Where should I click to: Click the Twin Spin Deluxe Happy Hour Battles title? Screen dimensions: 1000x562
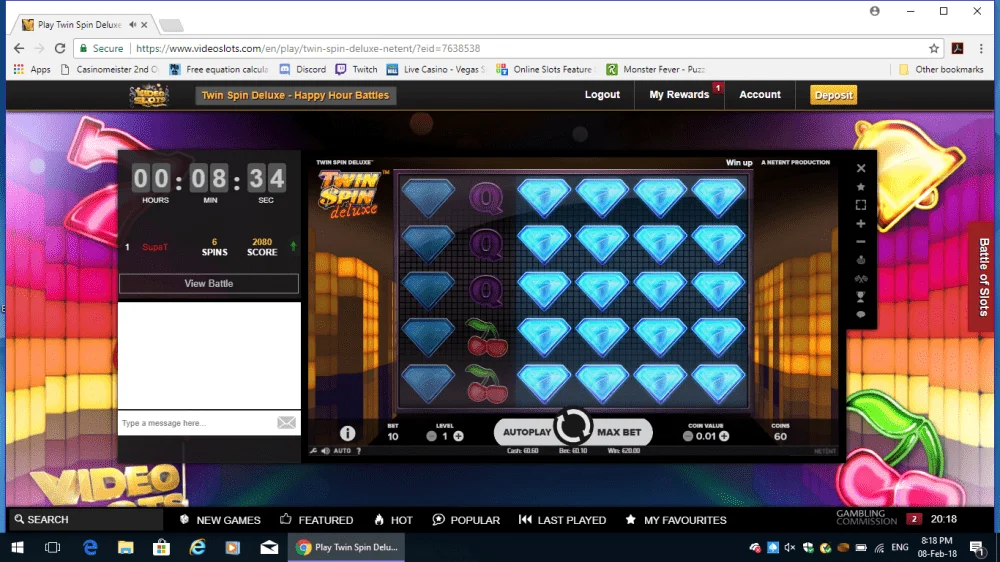pyautogui.click(x=295, y=95)
